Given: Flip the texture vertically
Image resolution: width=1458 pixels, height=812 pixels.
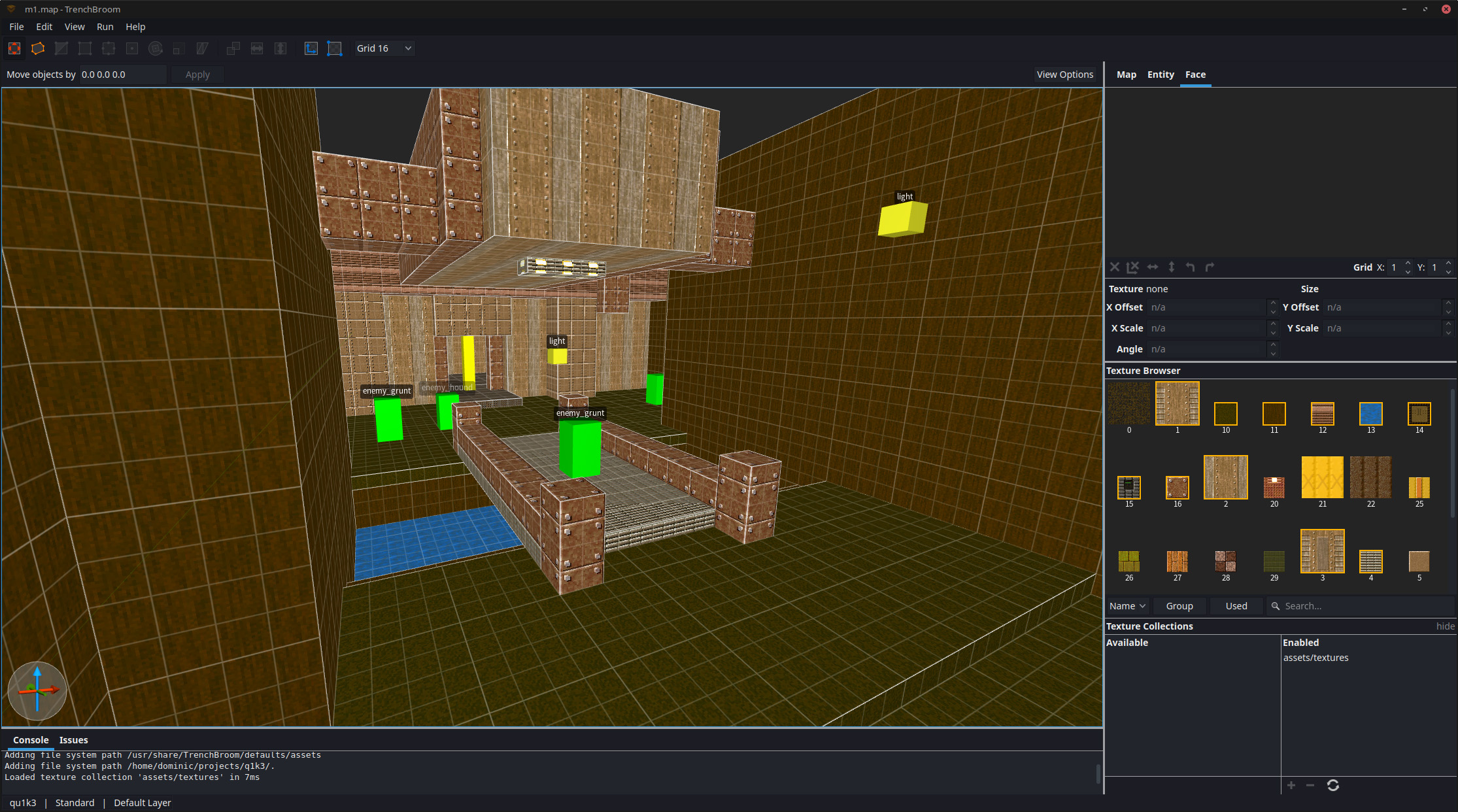Looking at the screenshot, I should (1171, 267).
